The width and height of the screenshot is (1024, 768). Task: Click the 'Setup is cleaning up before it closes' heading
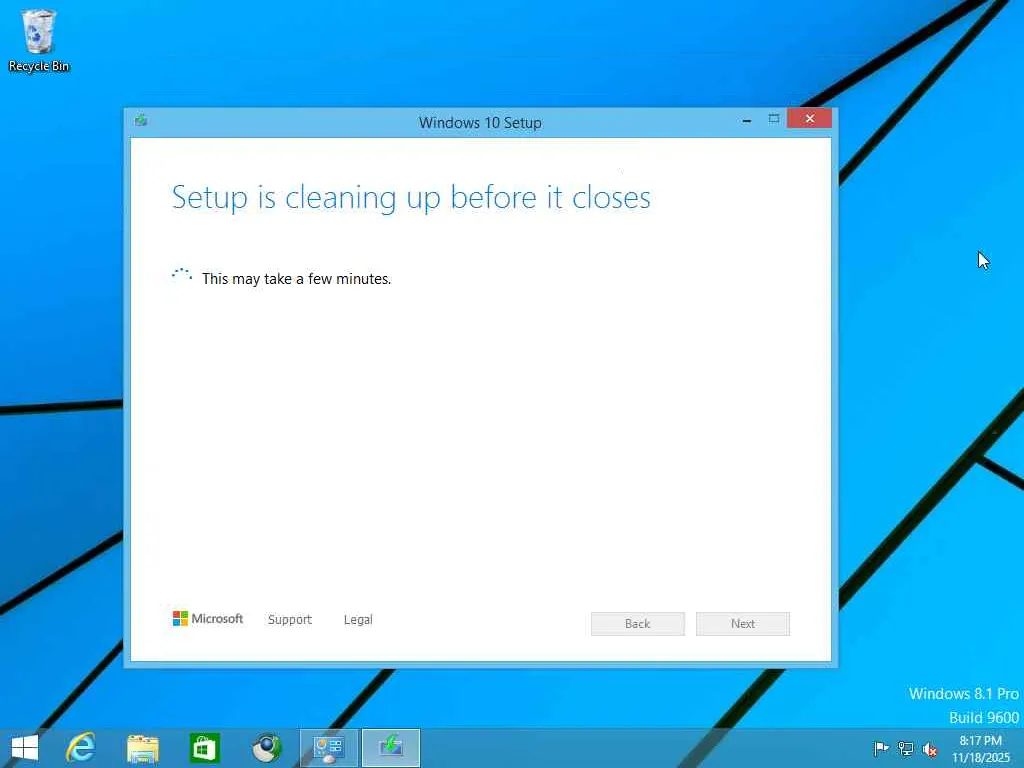click(x=411, y=198)
